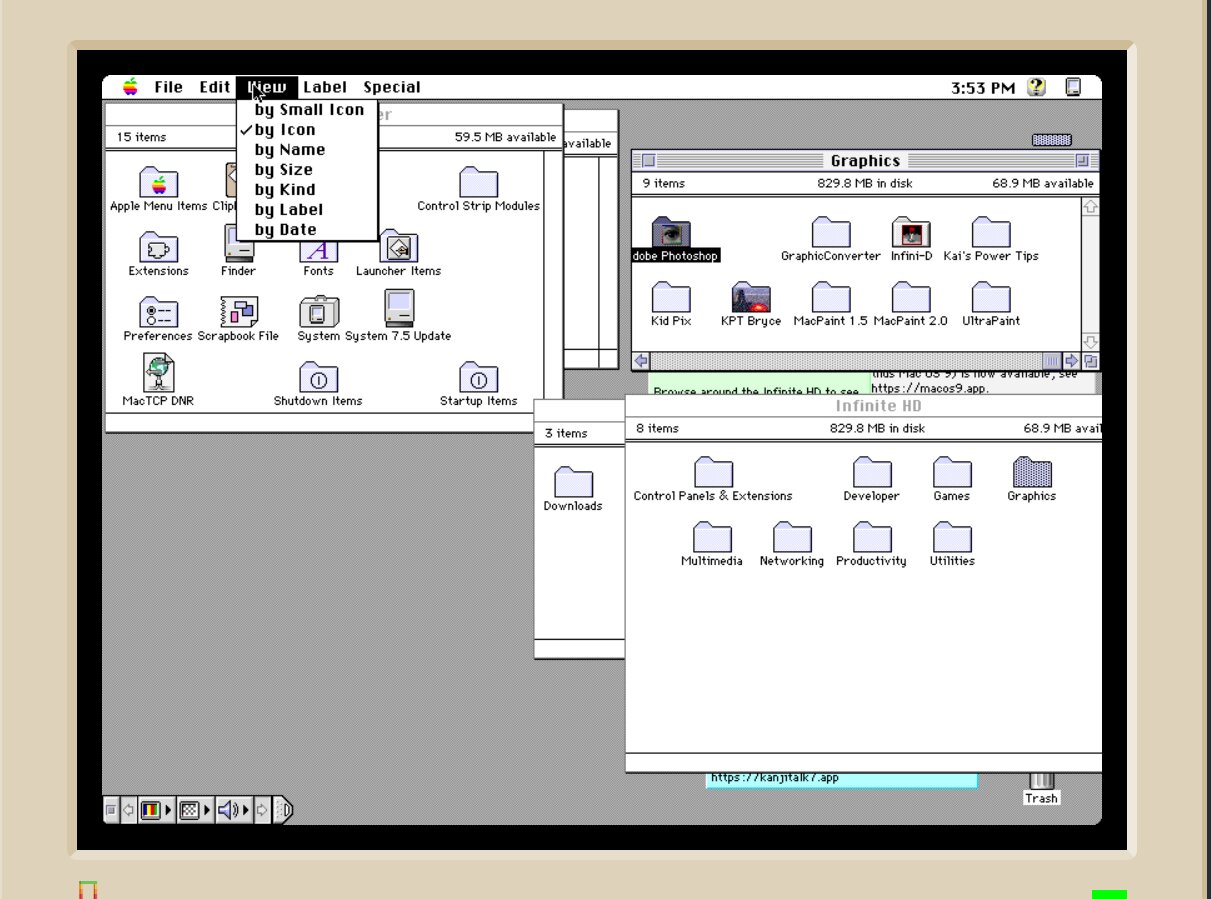Select the Trash icon on desktop
This screenshot has width=1211, height=899.
(x=1041, y=780)
